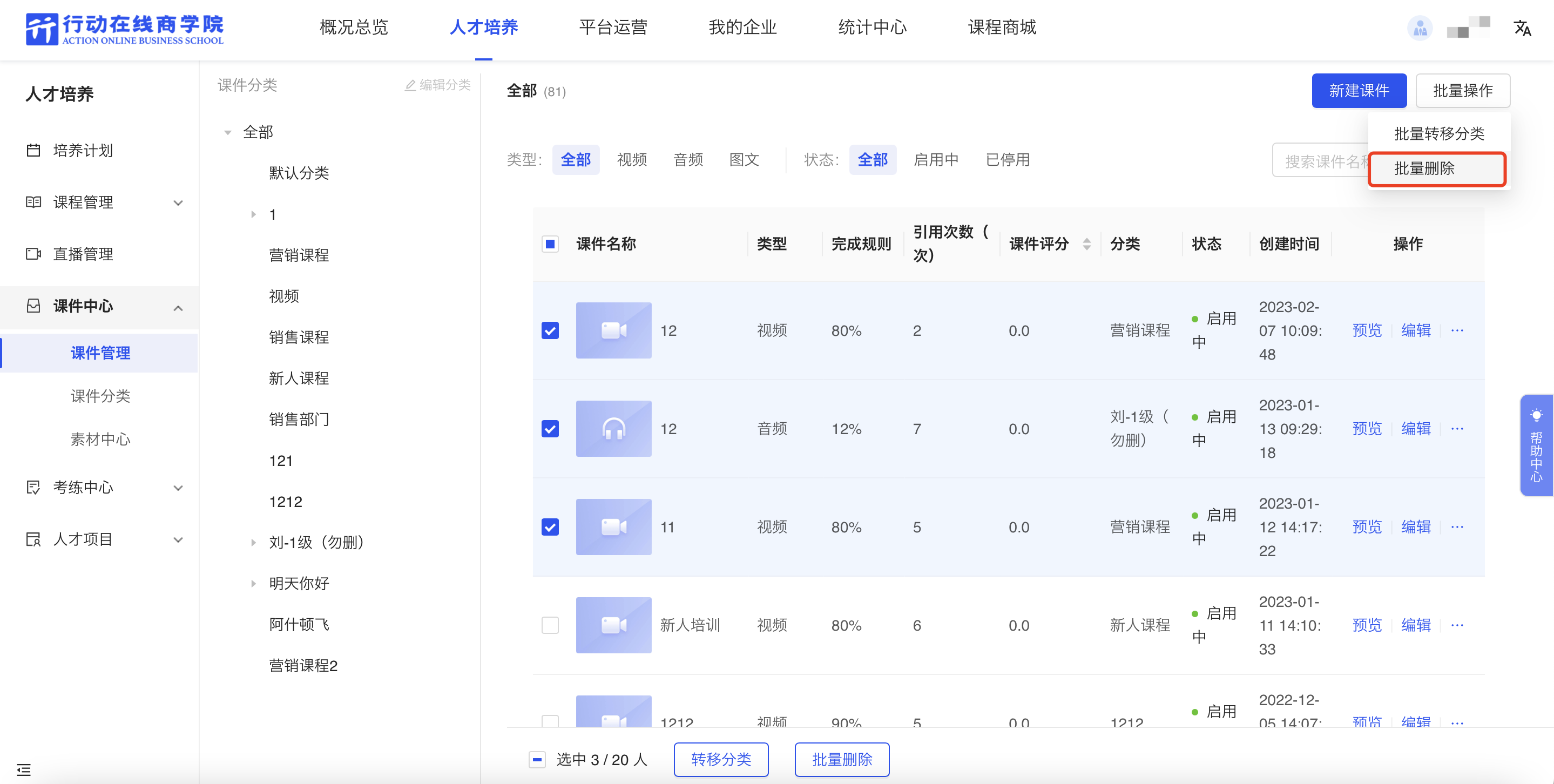Toggle the bottom bar selection checkbox
Viewport: 1554px width, 784px height.
click(x=537, y=759)
